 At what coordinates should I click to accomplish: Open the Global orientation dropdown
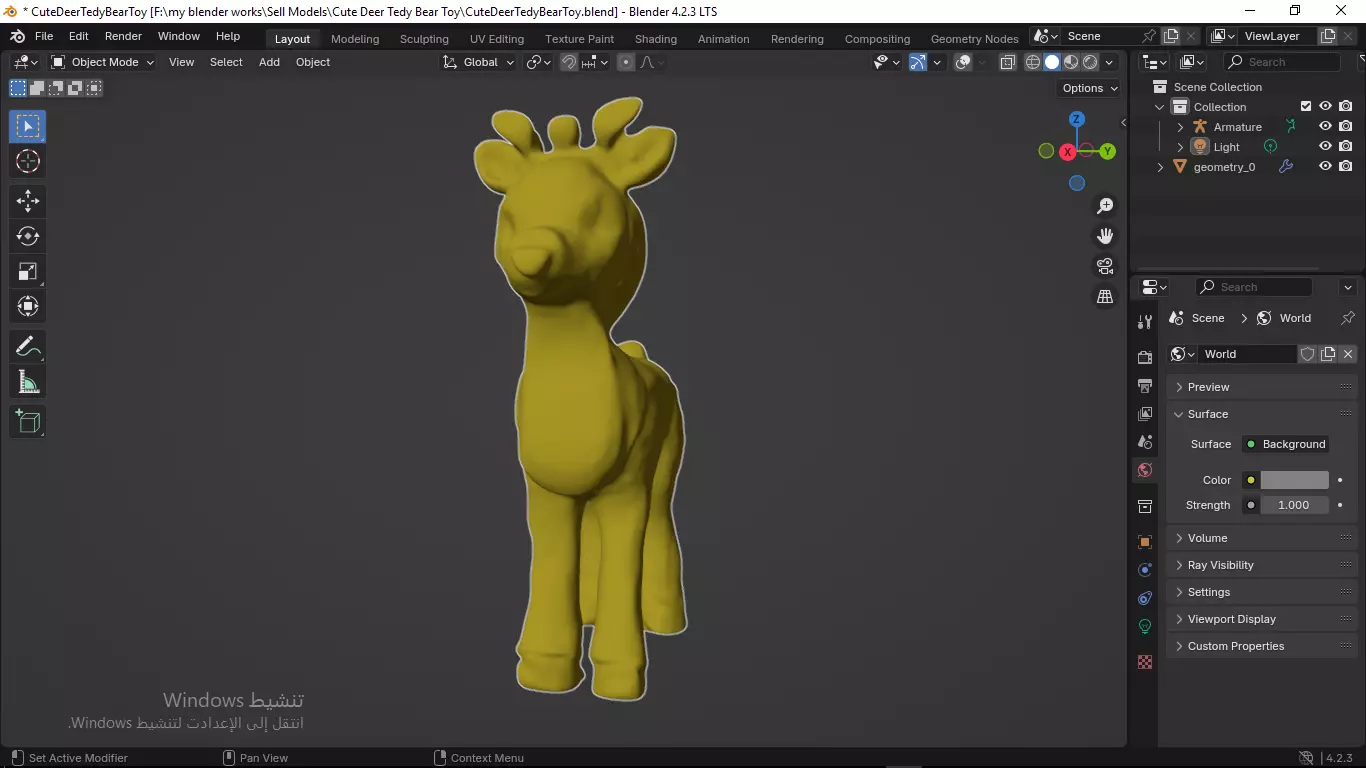(x=479, y=62)
